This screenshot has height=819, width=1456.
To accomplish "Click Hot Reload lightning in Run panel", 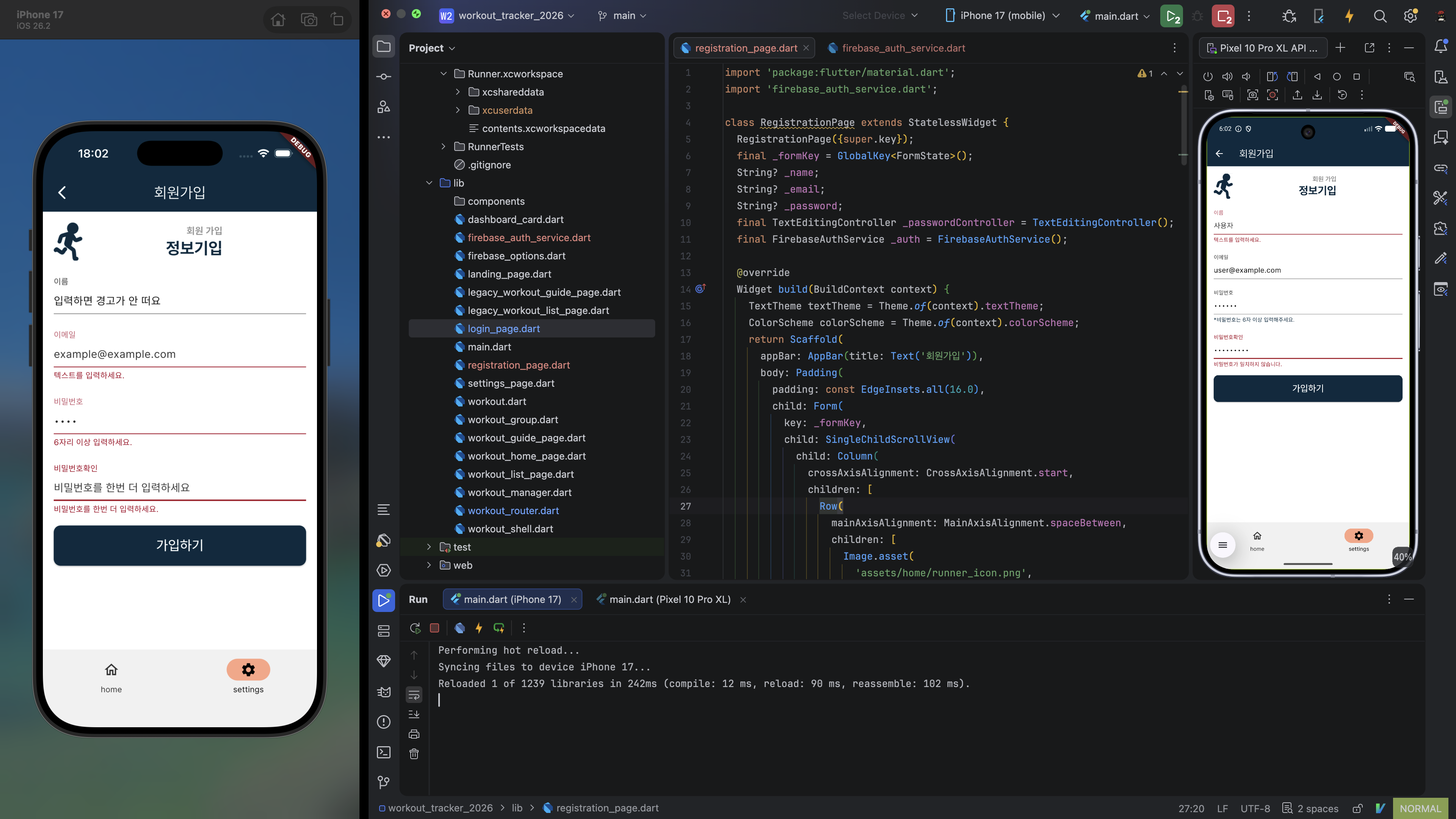I will pos(479,628).
